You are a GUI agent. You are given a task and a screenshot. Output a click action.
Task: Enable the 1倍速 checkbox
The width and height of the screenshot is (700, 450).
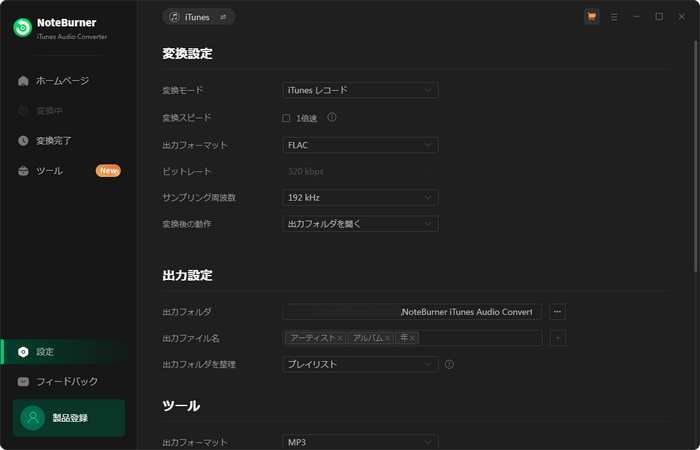point(286,118)
